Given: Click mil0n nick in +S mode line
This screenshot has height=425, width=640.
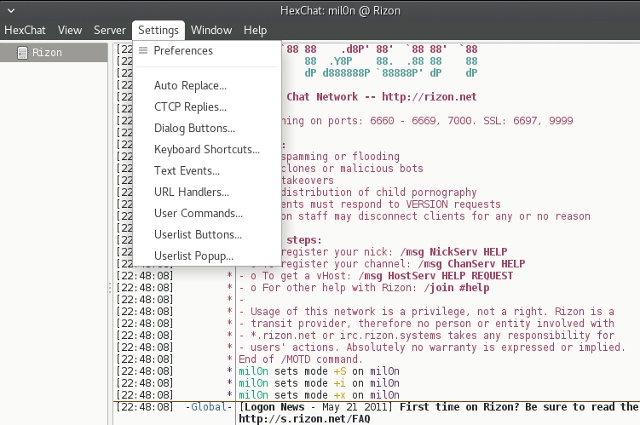Looking at the screenshot, I should click(x=253, y=371).
